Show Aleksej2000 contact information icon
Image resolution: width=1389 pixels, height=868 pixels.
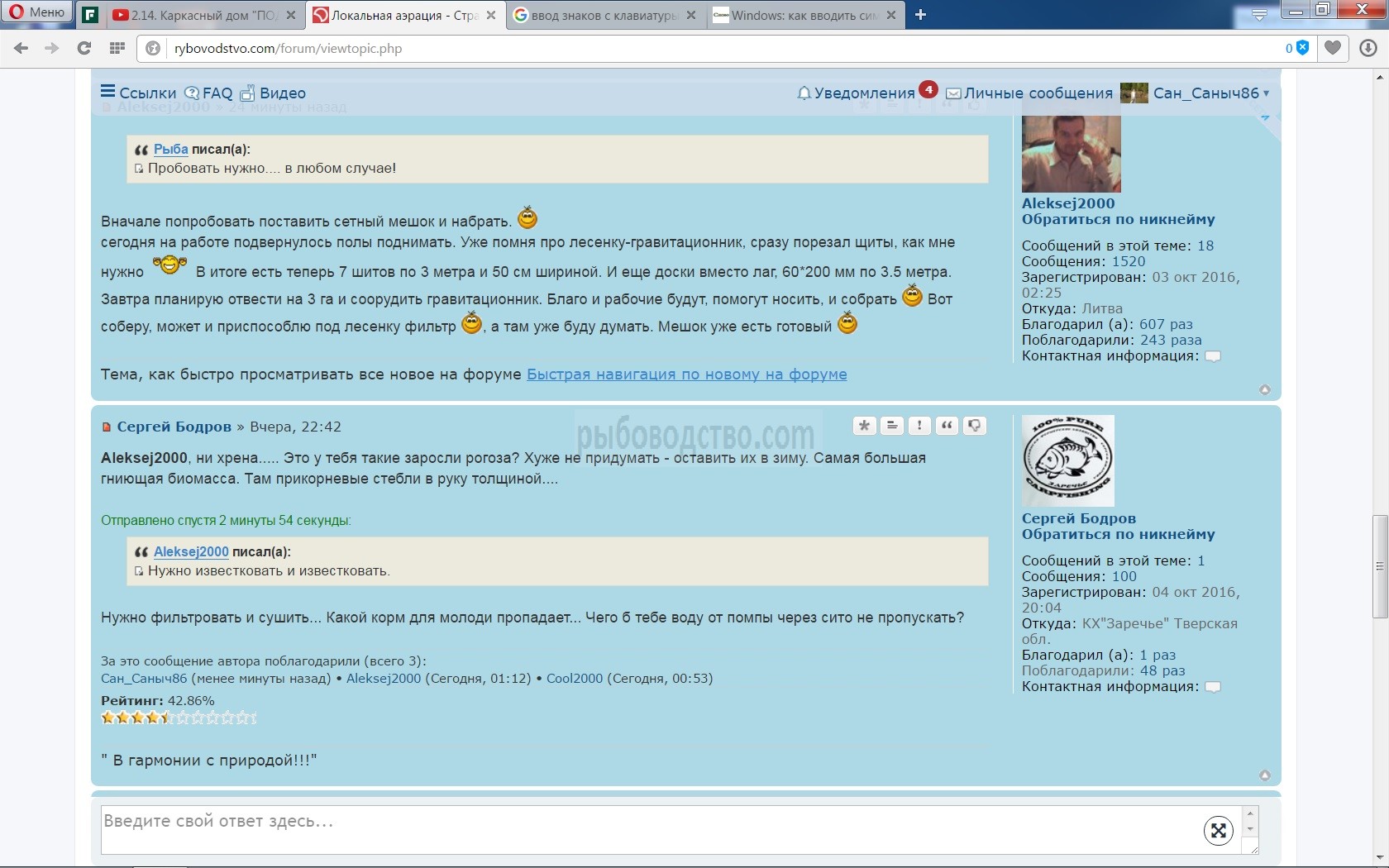[1212, 356]
